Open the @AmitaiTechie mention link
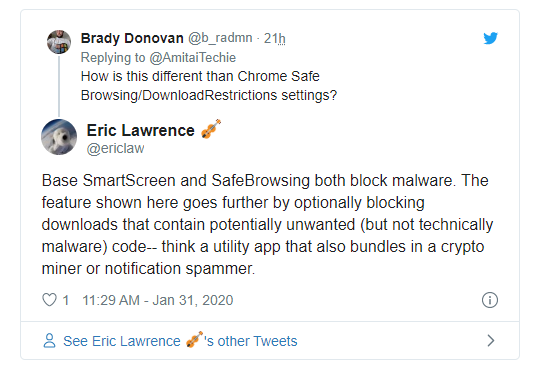Image resolution: width=540 pixels, height=366 pixels. pyautogui.click(x=193, y=57)
